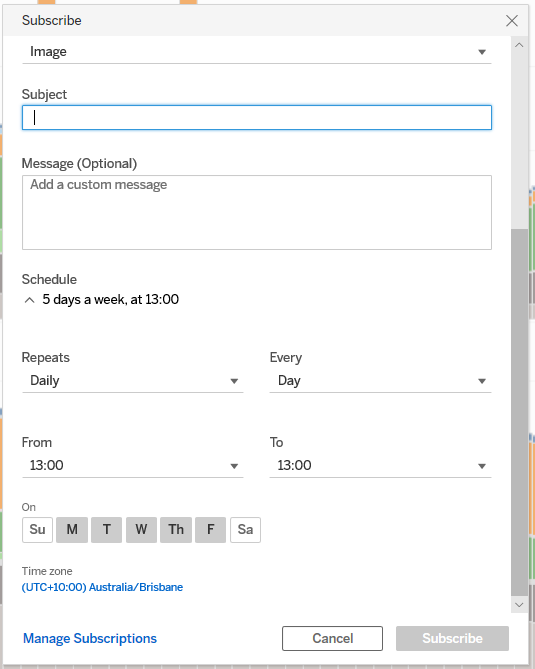
Task: Collapse the Schedule section chevron
Action: 29,300
